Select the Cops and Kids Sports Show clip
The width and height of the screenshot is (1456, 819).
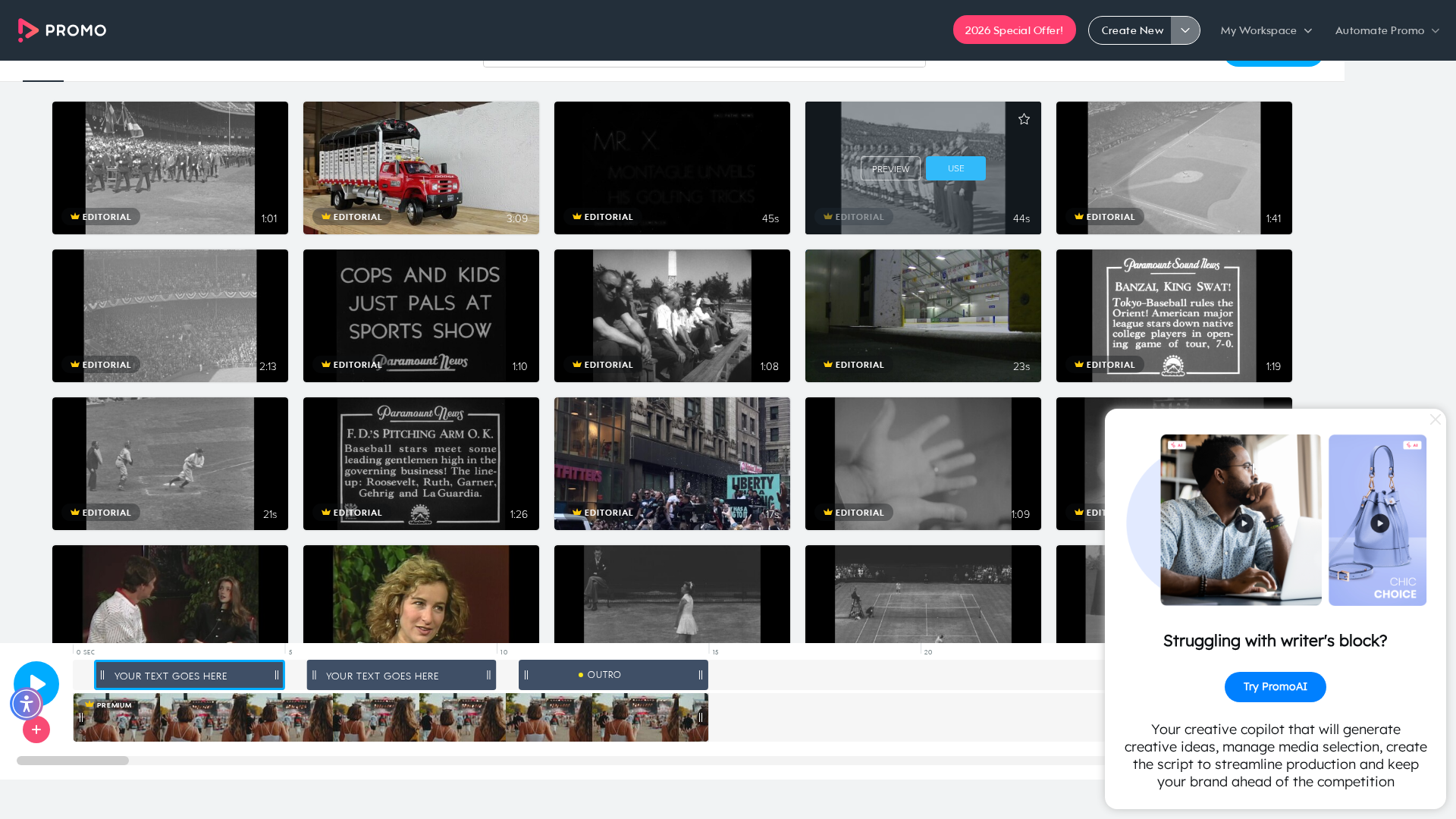pos(421,315)
